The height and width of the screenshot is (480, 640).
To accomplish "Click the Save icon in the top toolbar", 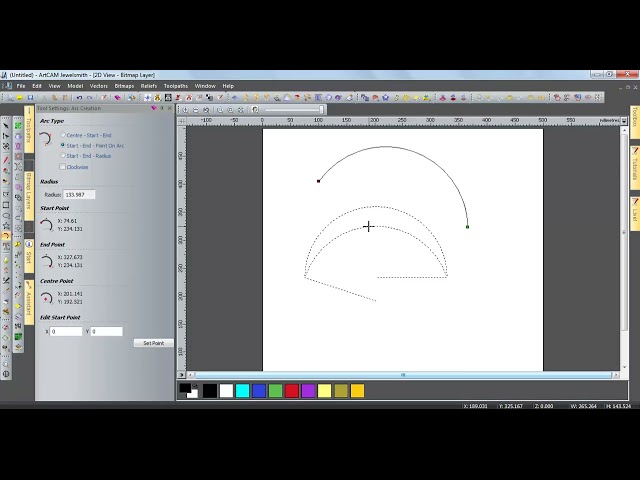I will [30, 98].
